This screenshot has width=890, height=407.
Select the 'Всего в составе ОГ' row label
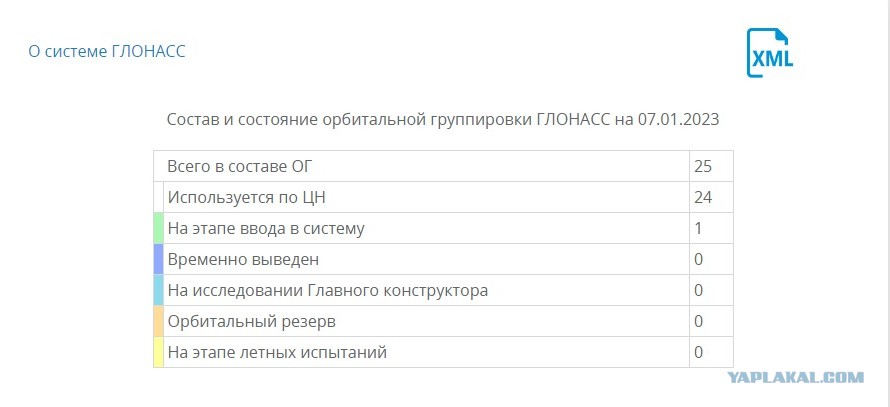pyautogui.click(x=240, y=167)
